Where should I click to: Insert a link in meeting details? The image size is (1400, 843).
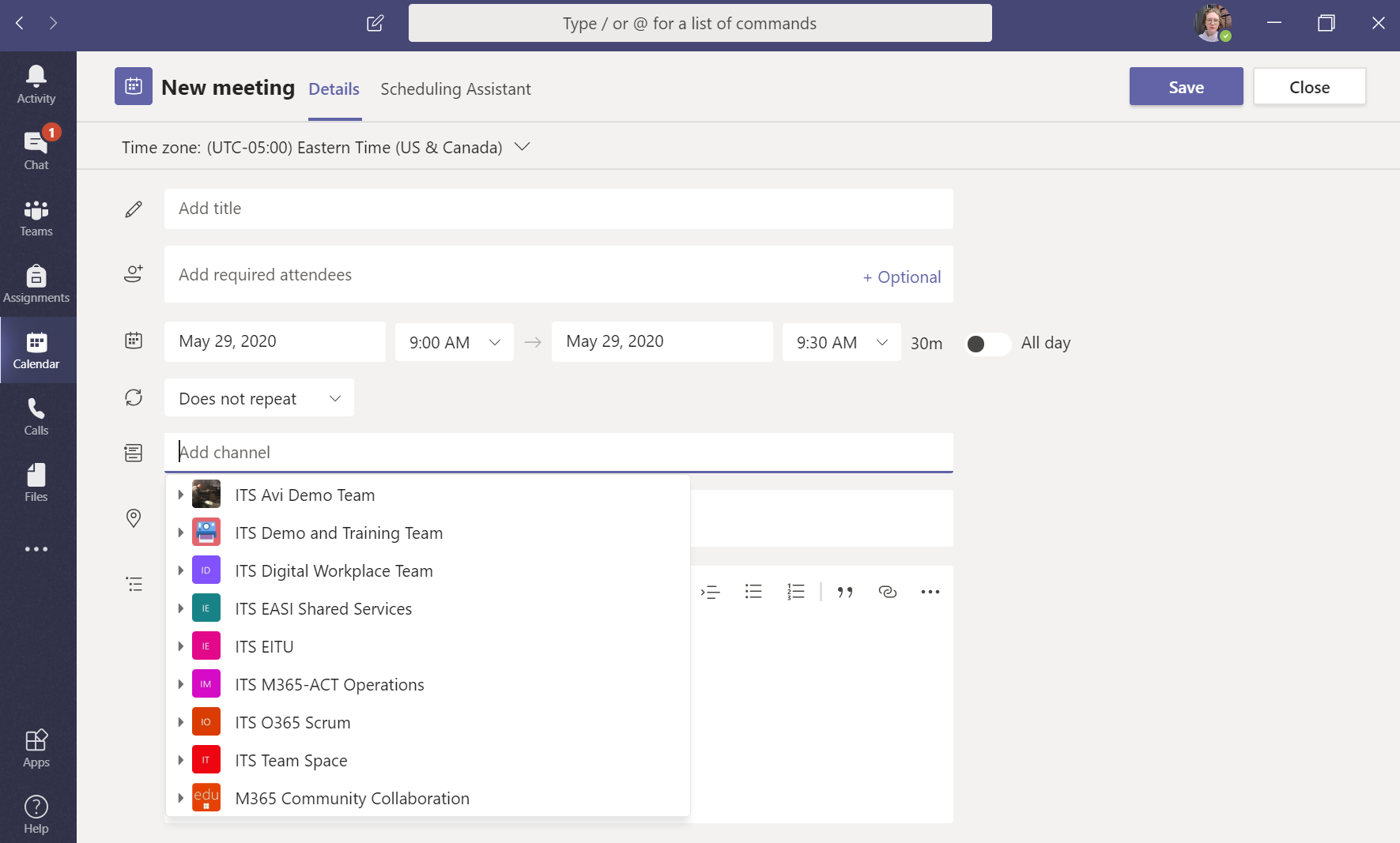[x=888, y=592]
